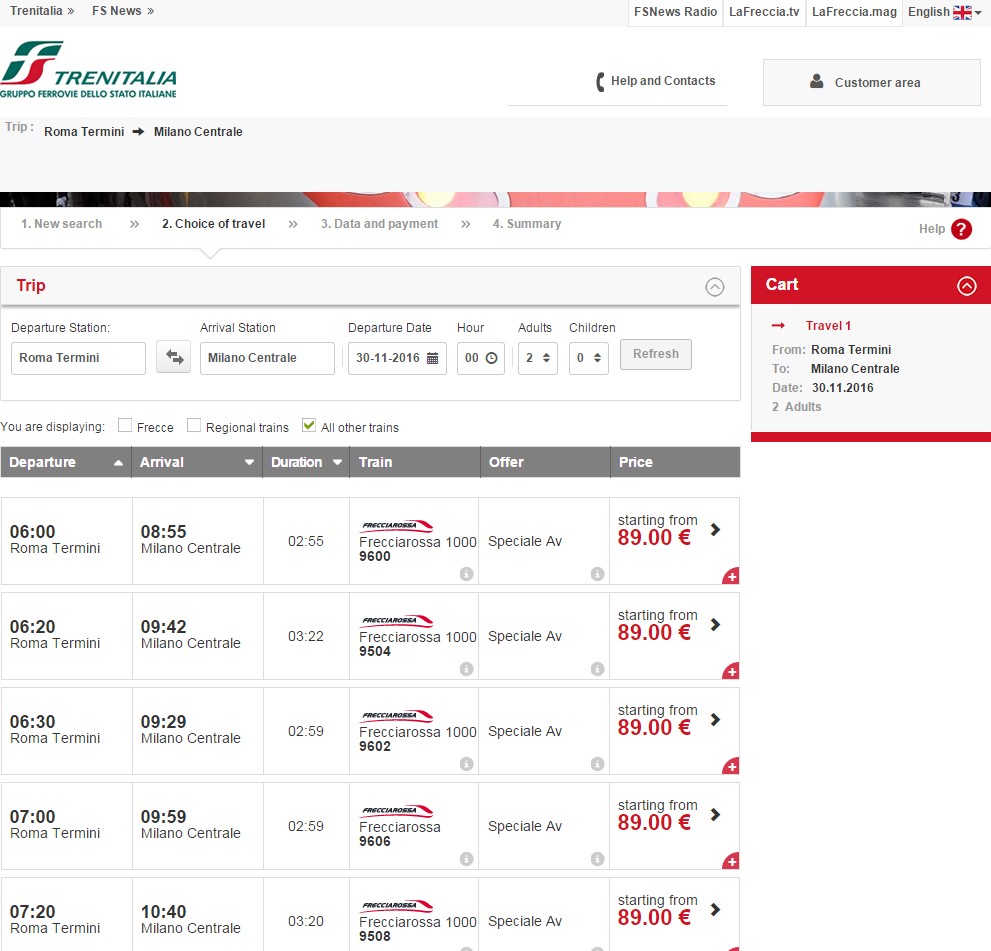Click the Departure Station input field
This screenshot has height=951, width=991.
78,358
